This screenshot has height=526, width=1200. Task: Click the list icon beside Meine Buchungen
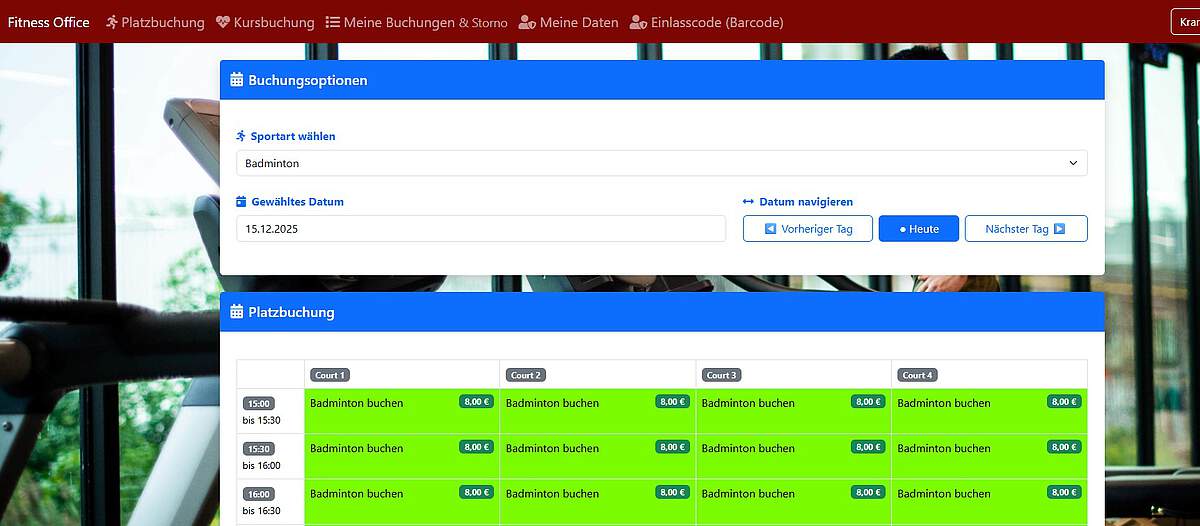pyautogui.click(x=333, y=22)
